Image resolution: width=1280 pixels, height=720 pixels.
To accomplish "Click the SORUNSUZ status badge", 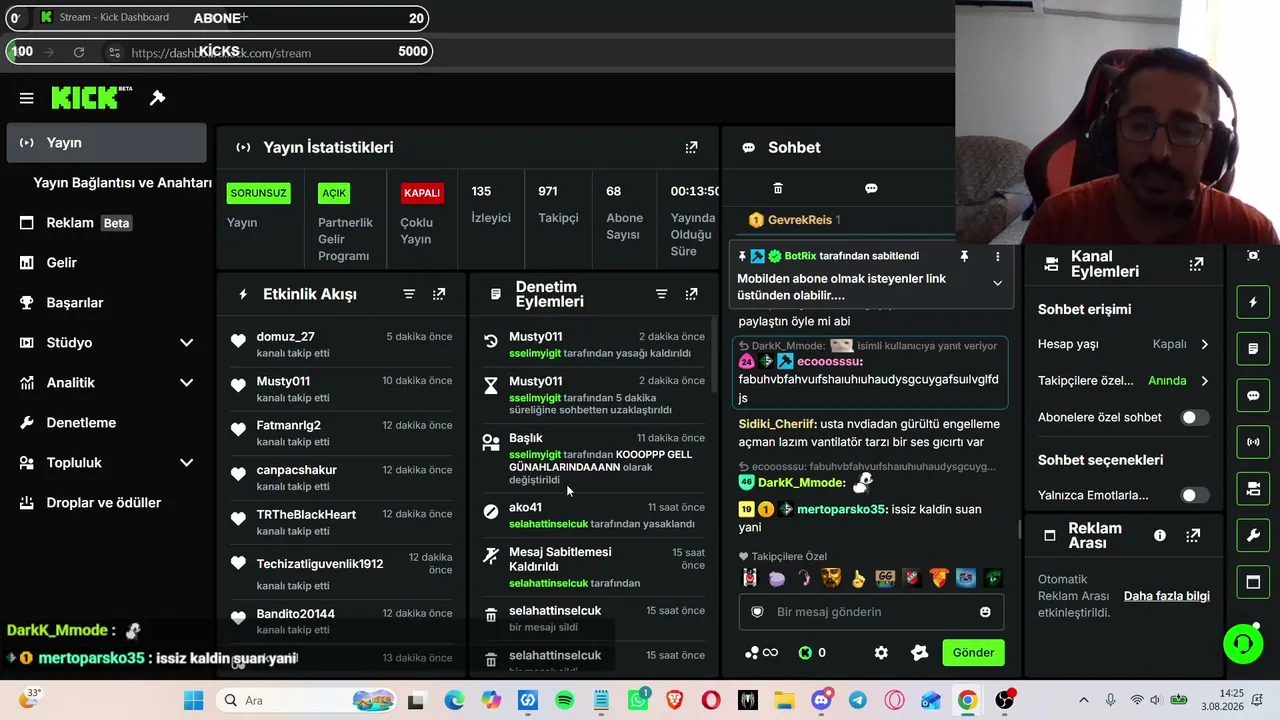I will tap(259, 193).
